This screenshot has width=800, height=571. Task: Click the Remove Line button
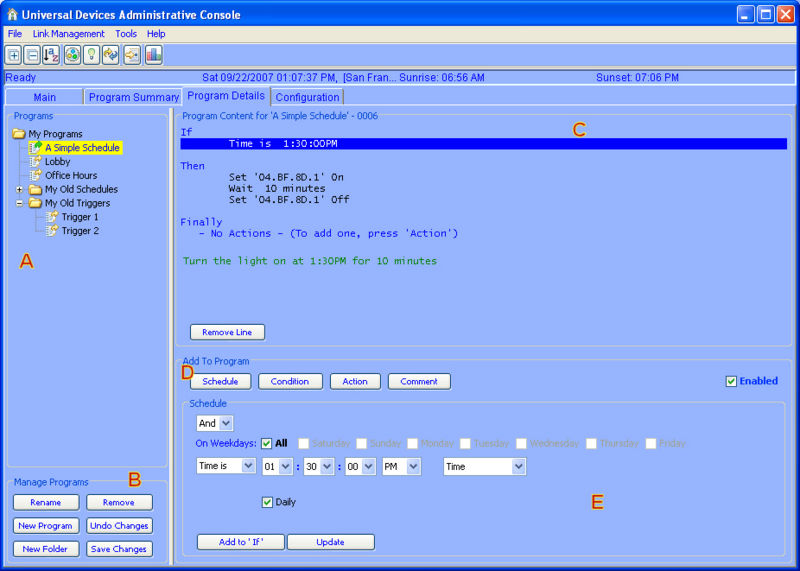click(x=227, y=332)
